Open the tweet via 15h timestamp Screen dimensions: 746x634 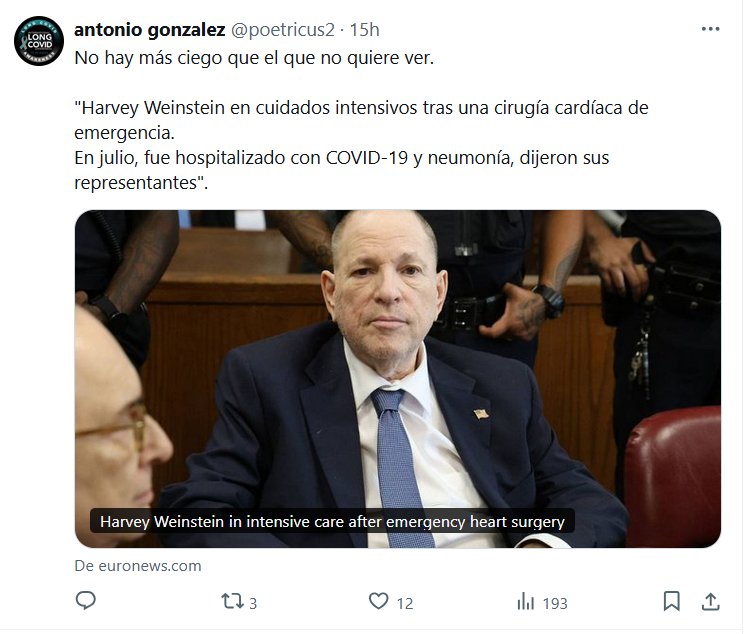[364, 30]
